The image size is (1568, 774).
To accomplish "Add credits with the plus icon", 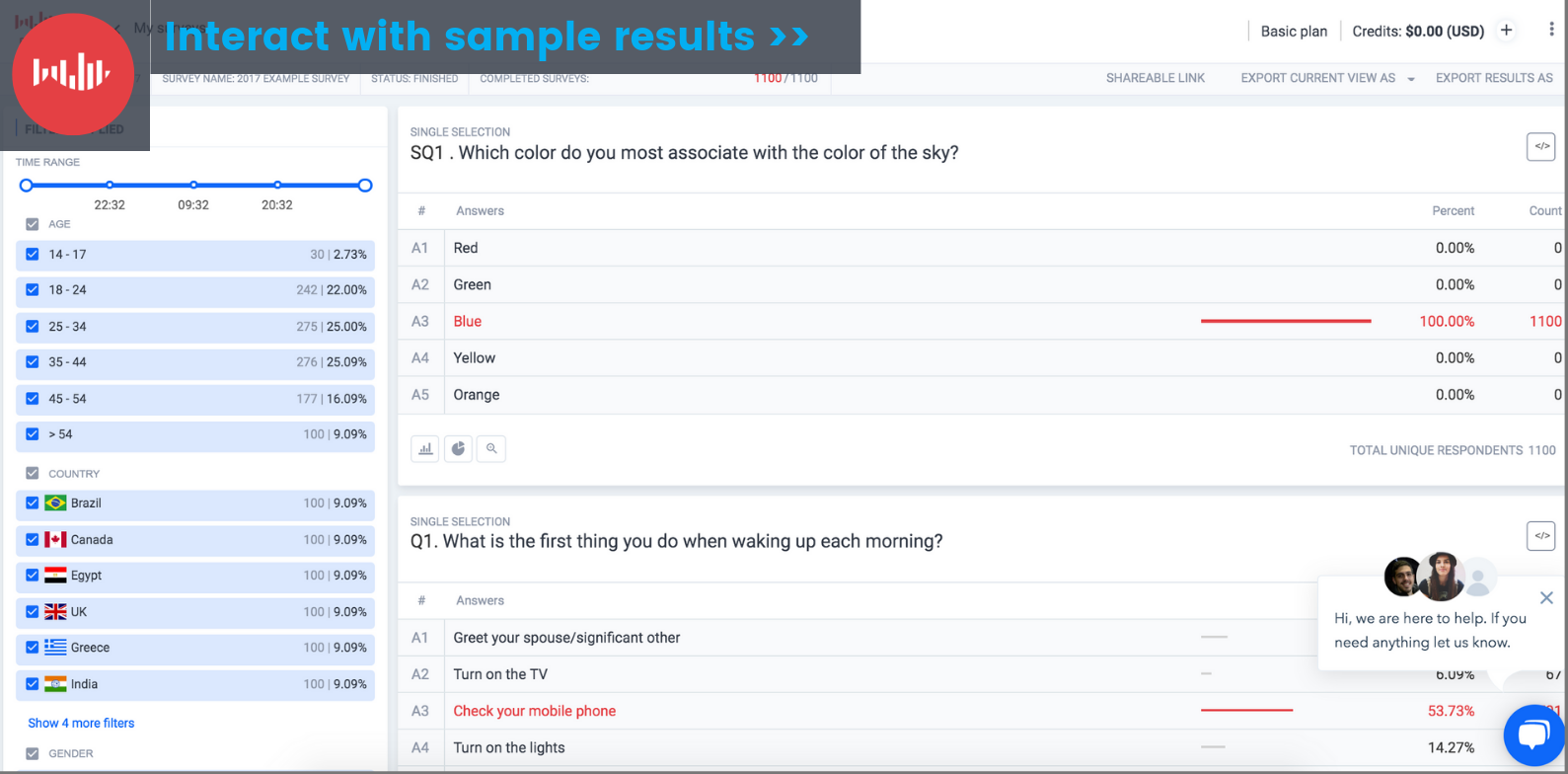I will (1506, 31).
